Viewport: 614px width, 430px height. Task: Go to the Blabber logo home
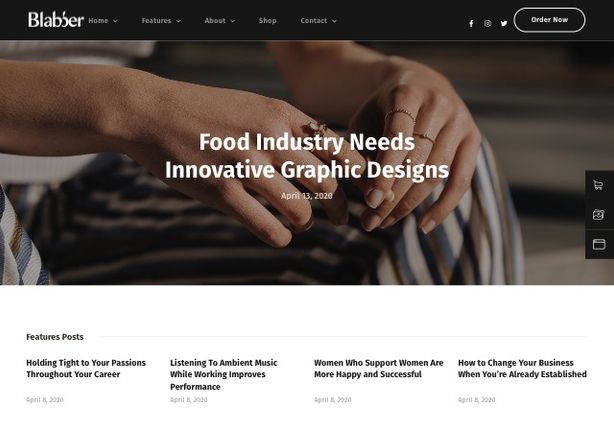click(56, 20)
